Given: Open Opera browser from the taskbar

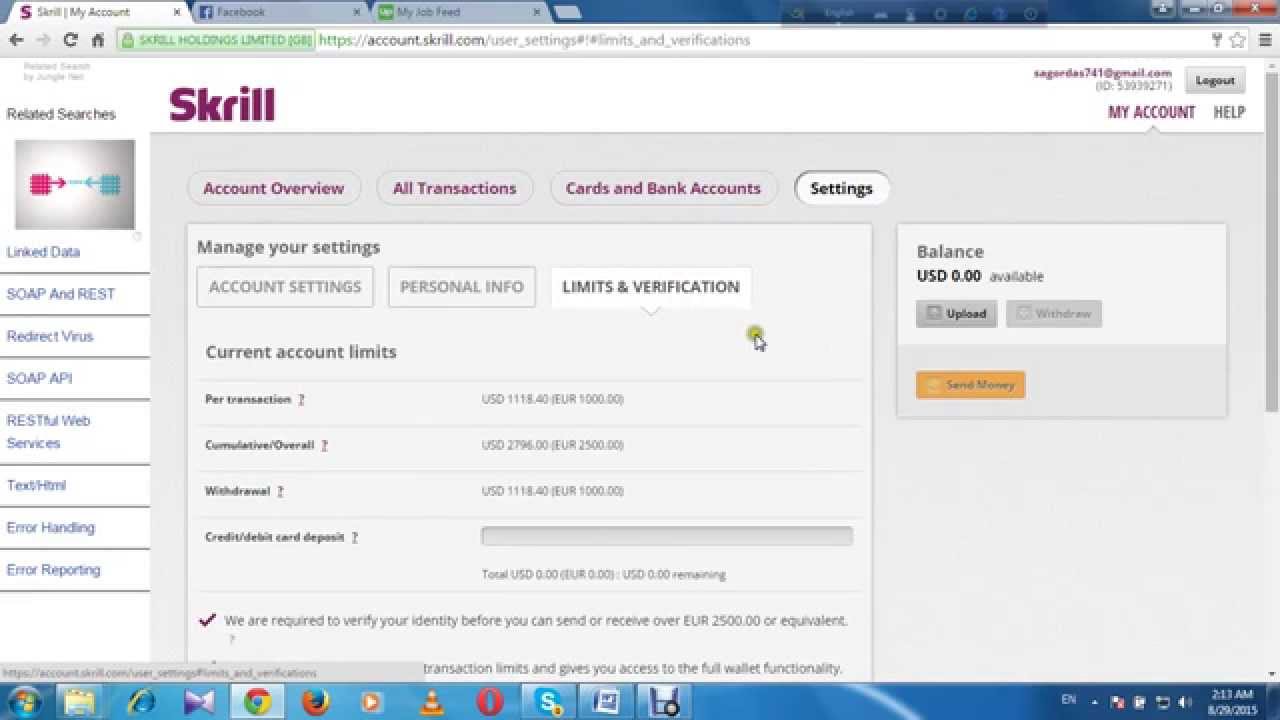Looking at the screenshot, I should click(x=490, y=702).
